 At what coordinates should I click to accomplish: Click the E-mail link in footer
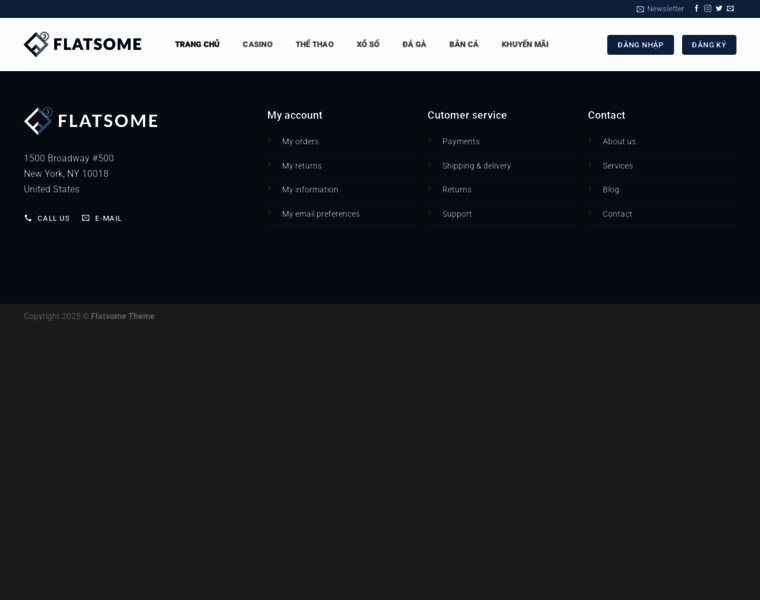(102, 218)
